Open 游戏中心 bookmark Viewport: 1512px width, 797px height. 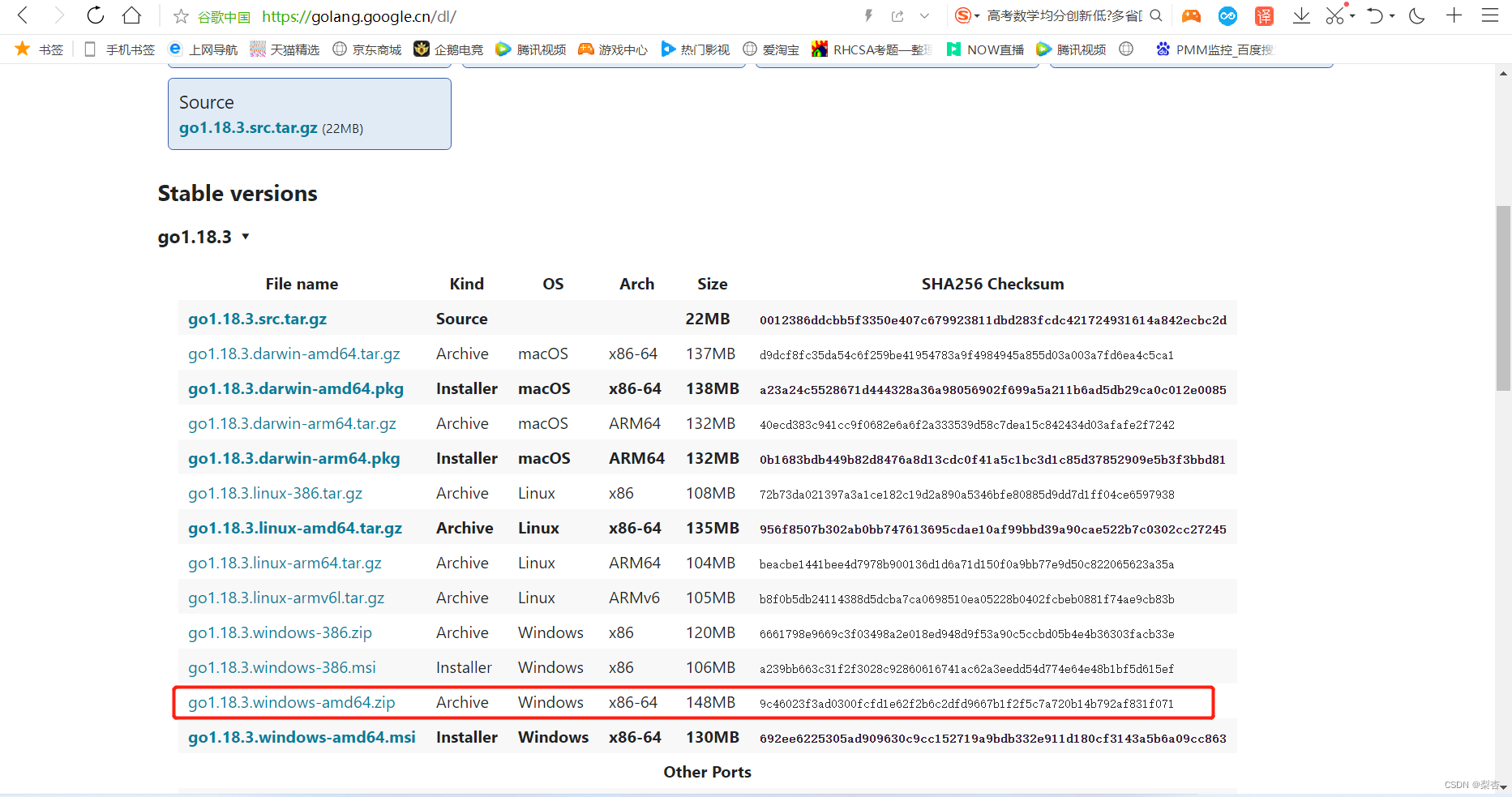point(613,49)
